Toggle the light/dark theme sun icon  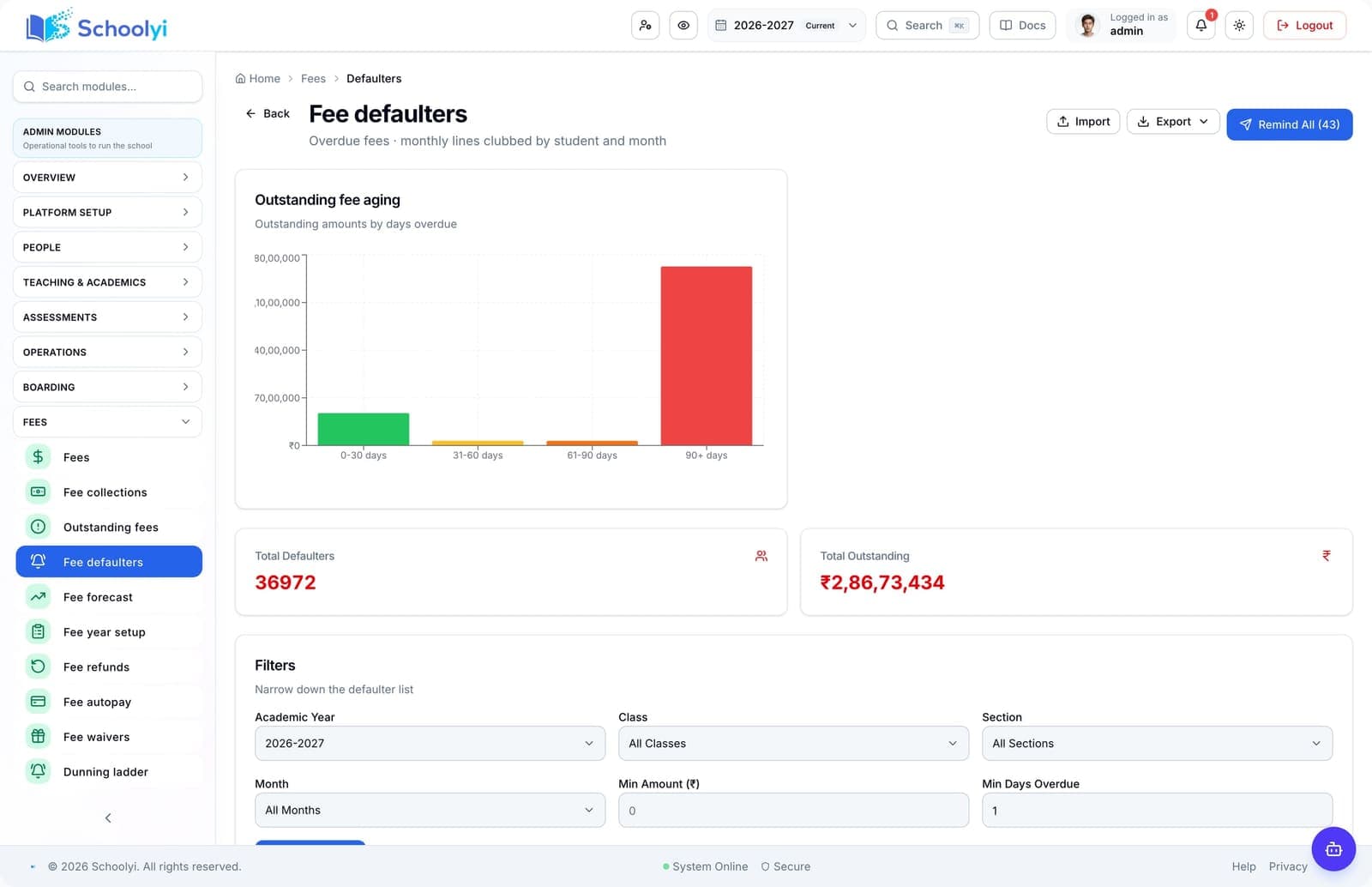coord(1239,25)
